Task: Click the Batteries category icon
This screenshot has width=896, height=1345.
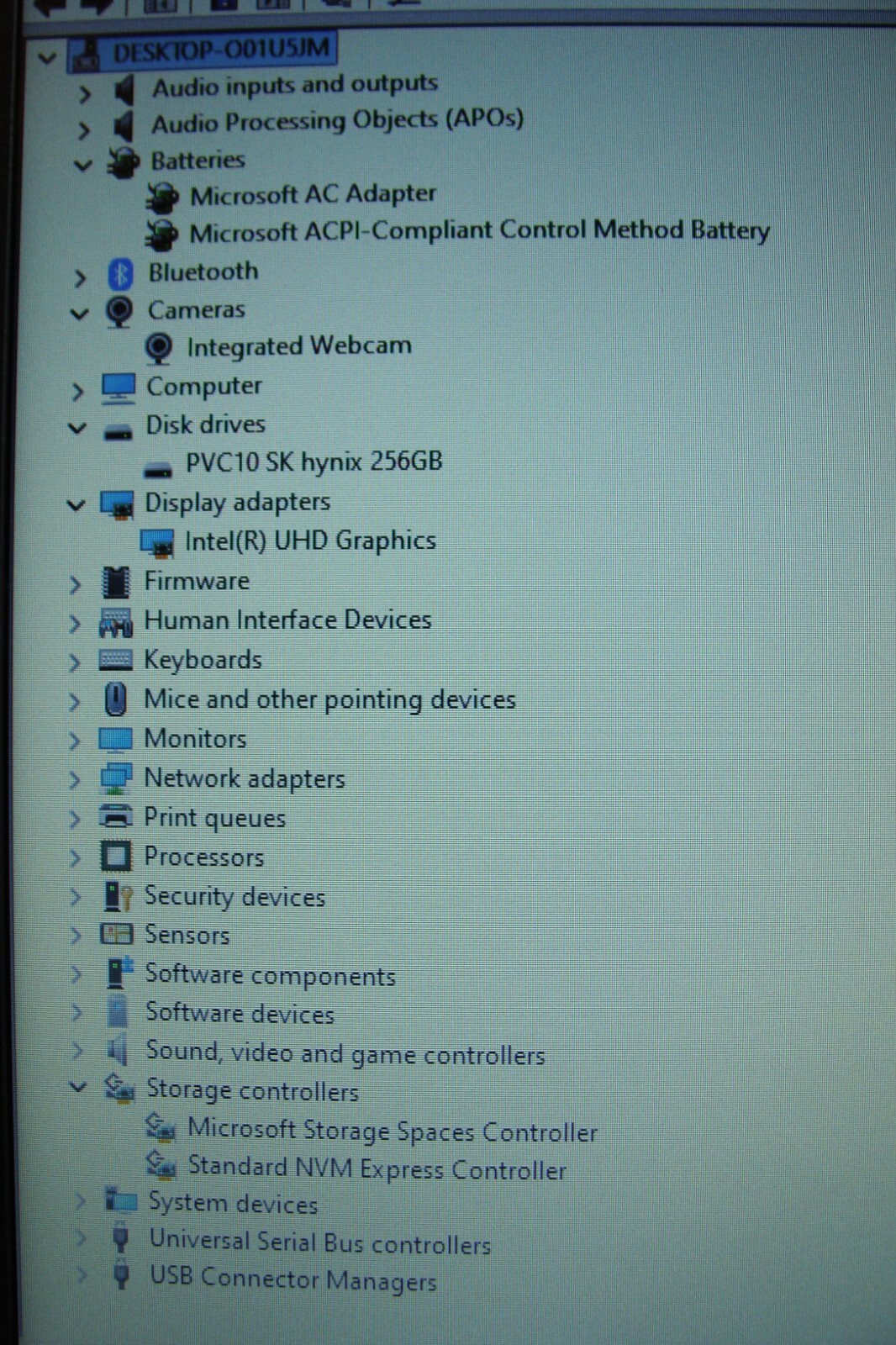Action: [x=123, y=162]
